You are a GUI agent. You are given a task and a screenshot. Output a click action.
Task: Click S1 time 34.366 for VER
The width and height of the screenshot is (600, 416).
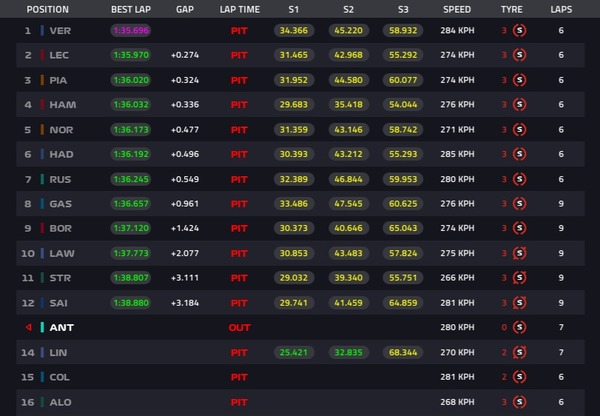pos(293,31)
